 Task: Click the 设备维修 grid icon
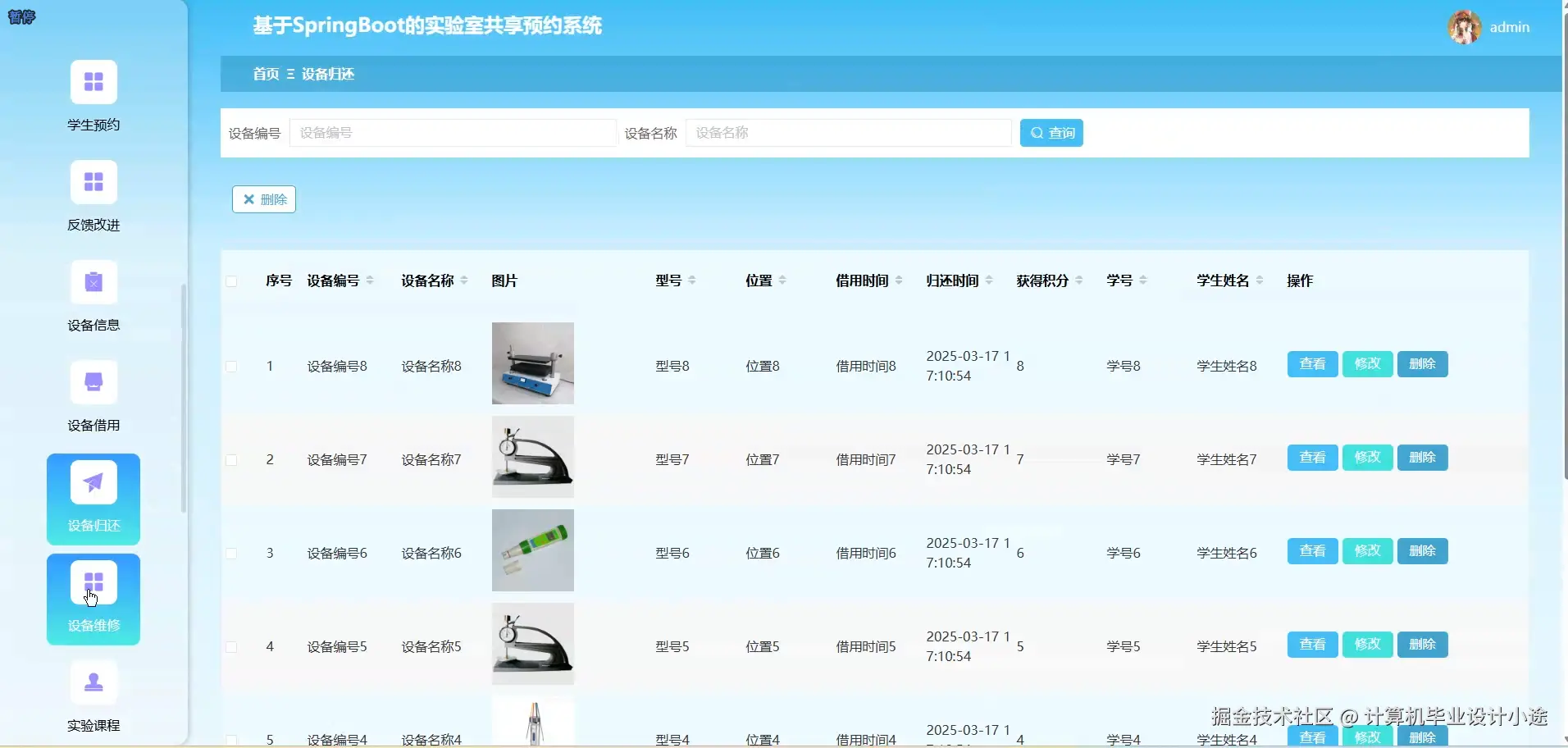[93, 582]
